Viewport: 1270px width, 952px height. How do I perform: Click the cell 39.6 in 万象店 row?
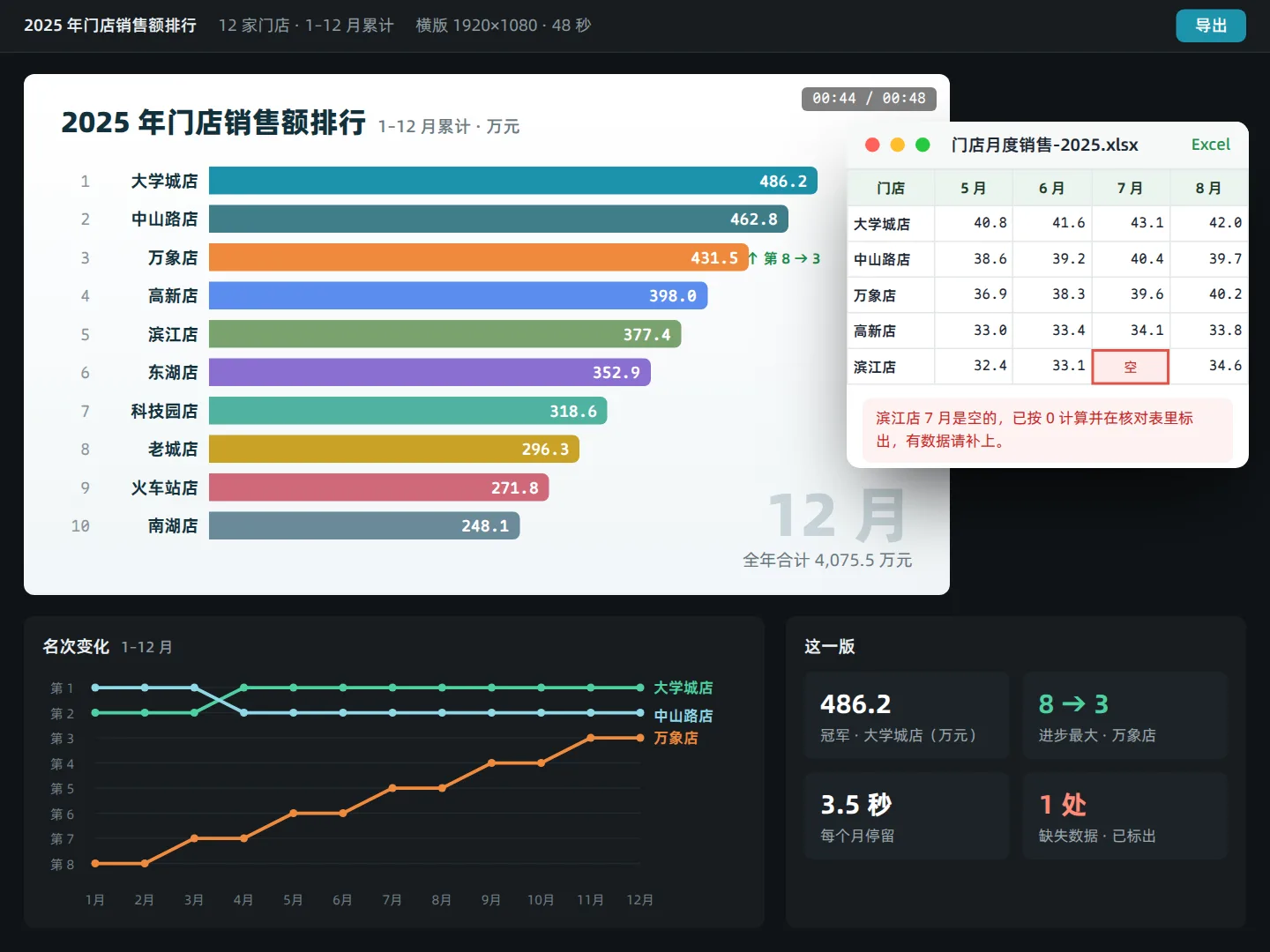click(1131, 294)
